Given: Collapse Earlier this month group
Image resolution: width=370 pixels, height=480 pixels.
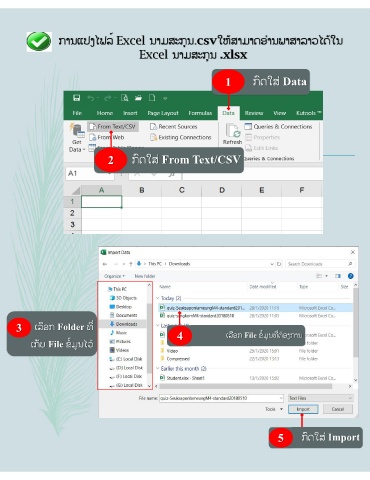Looking at the screenshot, I should [158, 369].
